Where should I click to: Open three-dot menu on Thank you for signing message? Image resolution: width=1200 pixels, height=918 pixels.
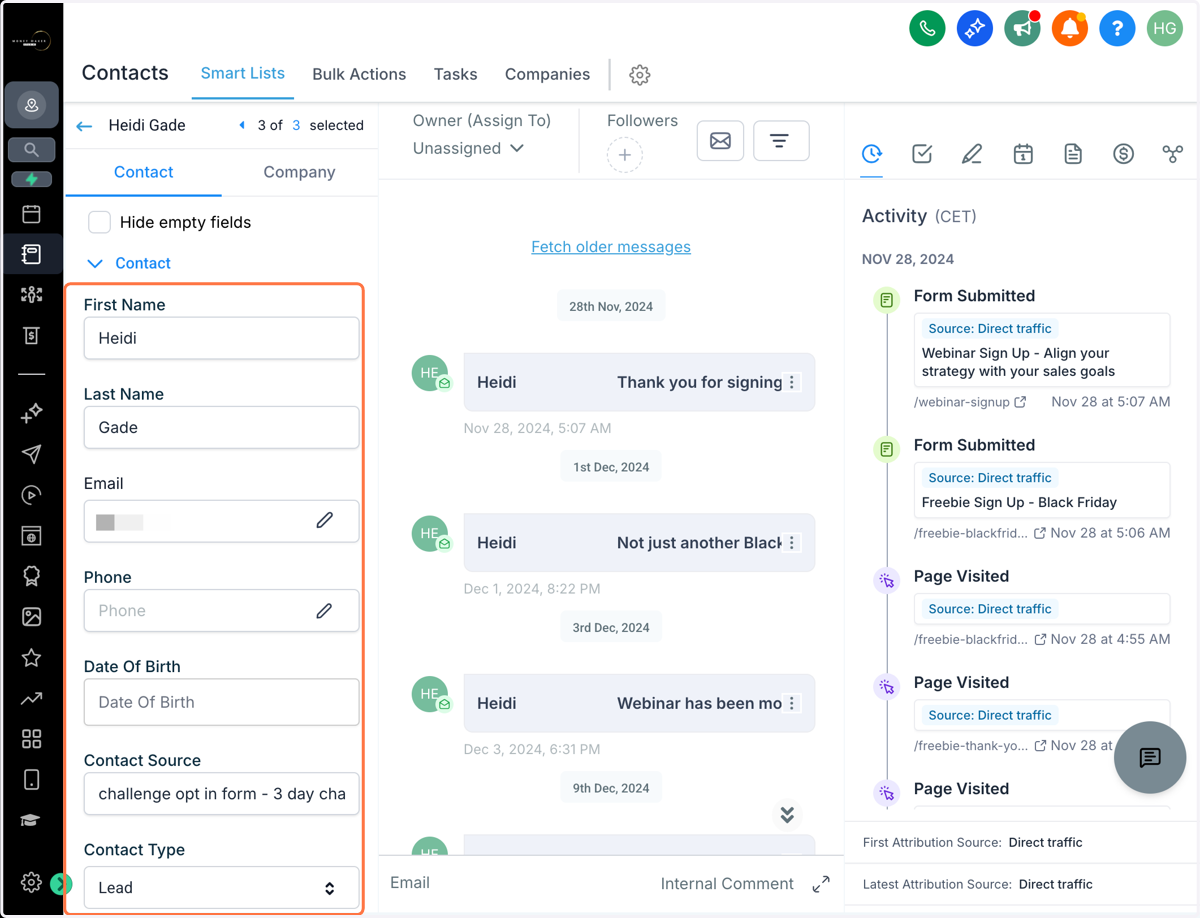click(x=792, y=382)
